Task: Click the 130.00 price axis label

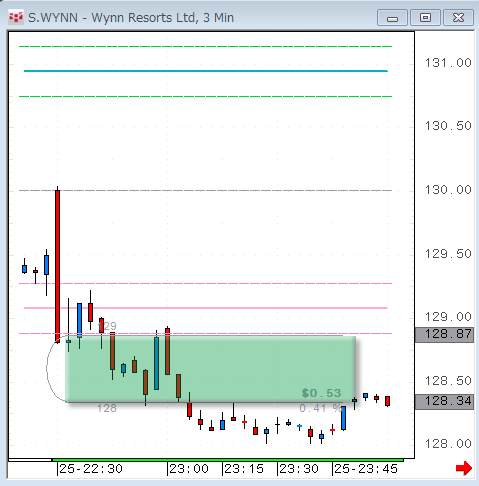Action: tap(448, 190)
